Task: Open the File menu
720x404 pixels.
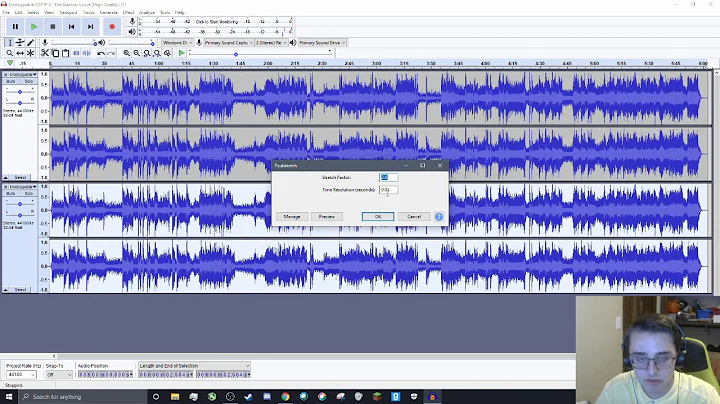Action: (x=6, y=12)
